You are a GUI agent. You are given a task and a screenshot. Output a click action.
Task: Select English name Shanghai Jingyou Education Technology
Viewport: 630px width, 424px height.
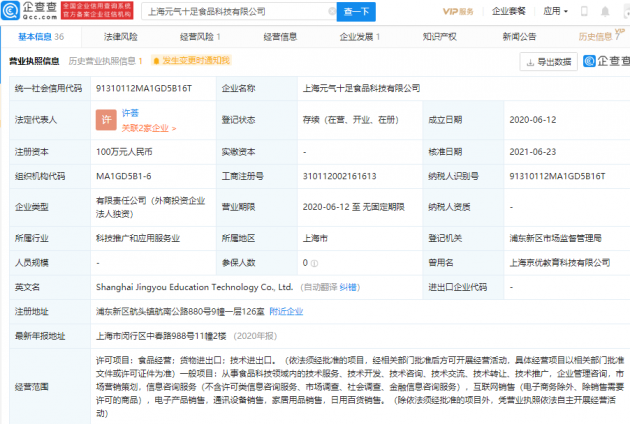coord(194,287)
